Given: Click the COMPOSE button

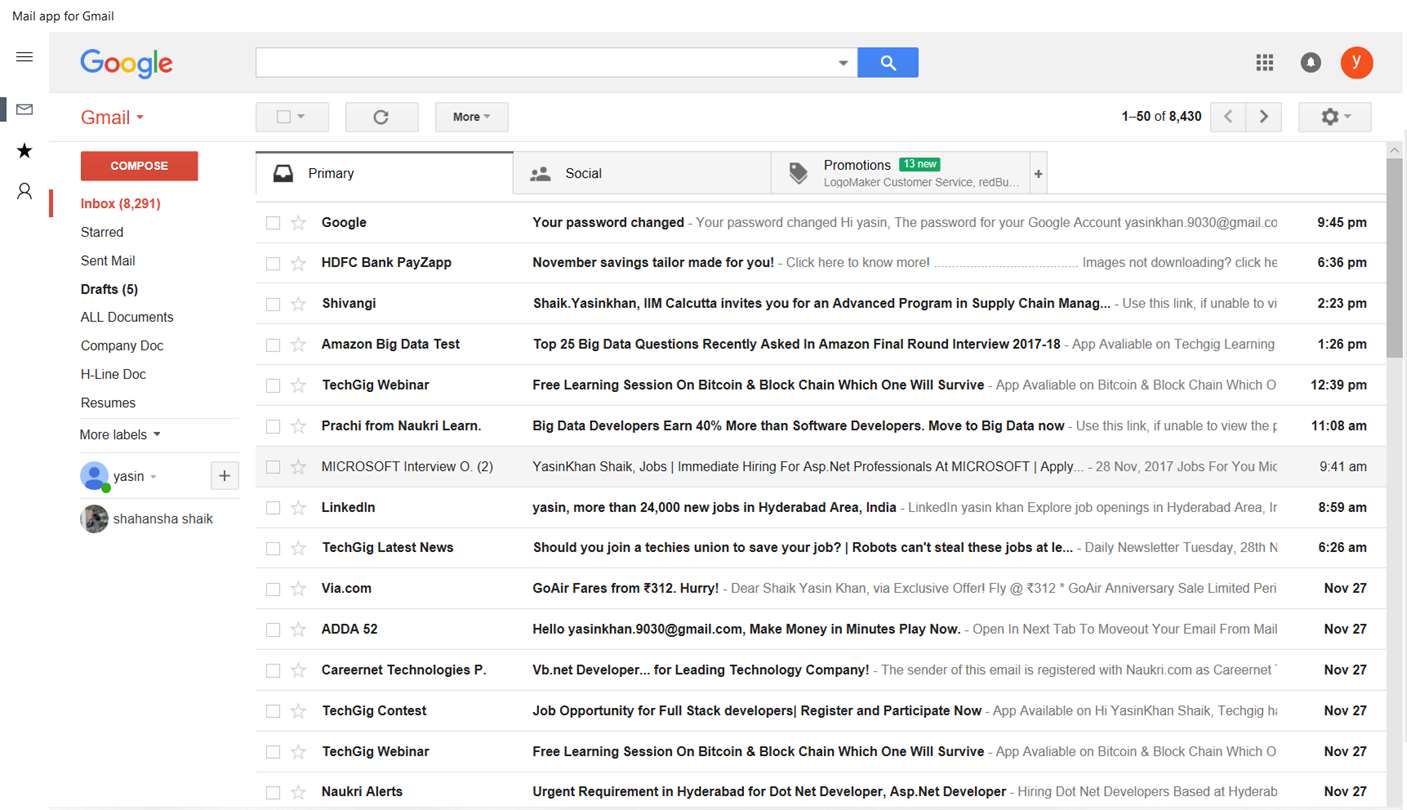Looking at the screenshot, I should pyautogui.click(x=139, y=166).
